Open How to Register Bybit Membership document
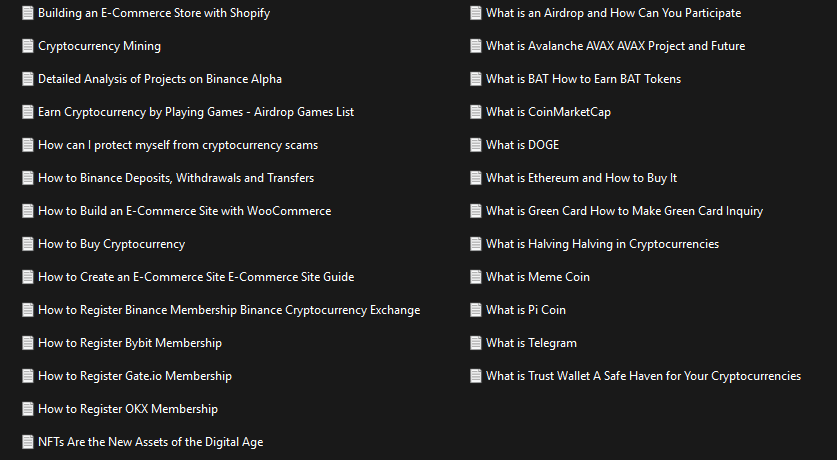837x460 pixels. click(130, 343)
